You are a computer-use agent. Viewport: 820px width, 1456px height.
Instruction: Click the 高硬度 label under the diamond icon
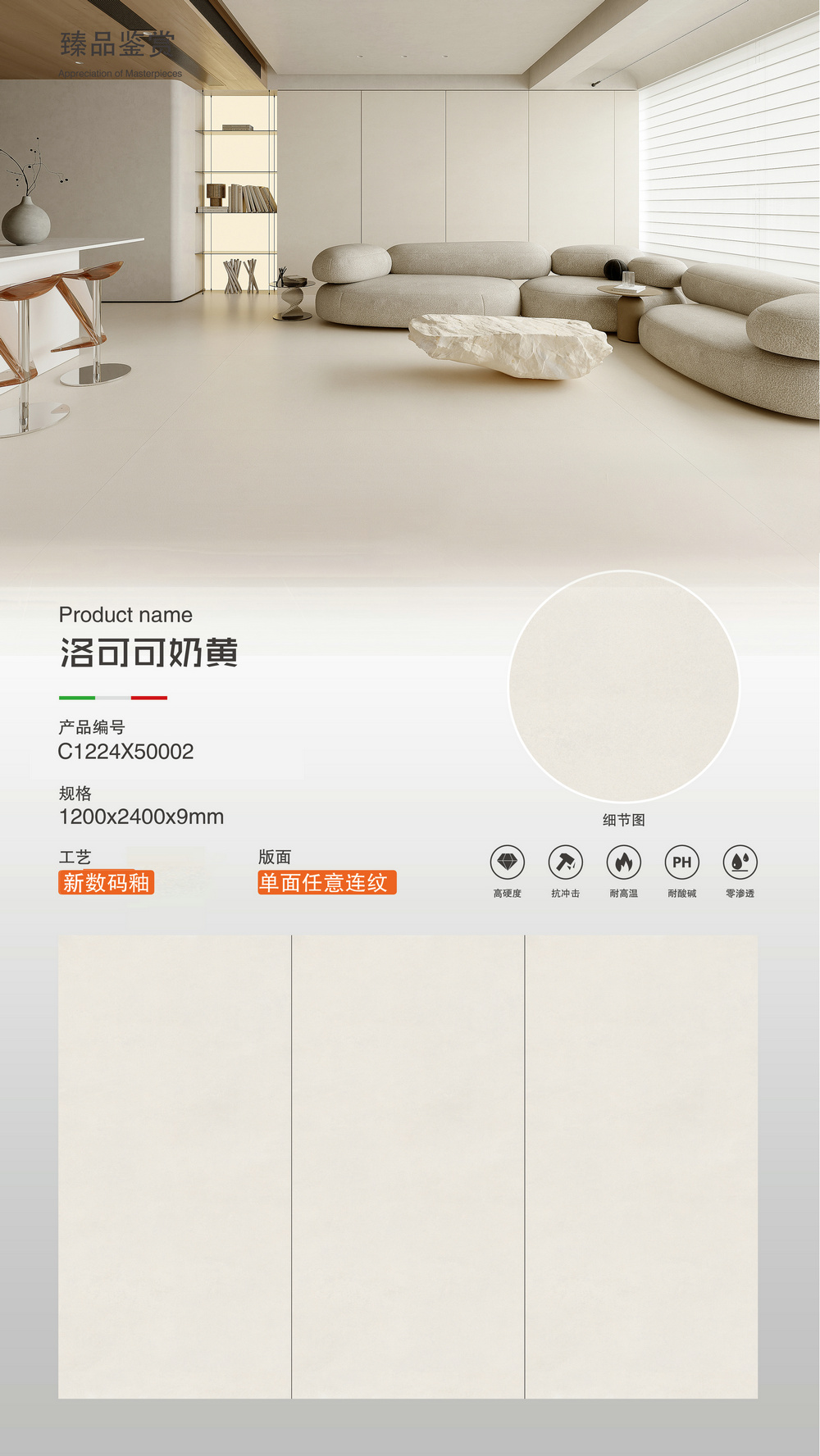click(x=508, y=894)
